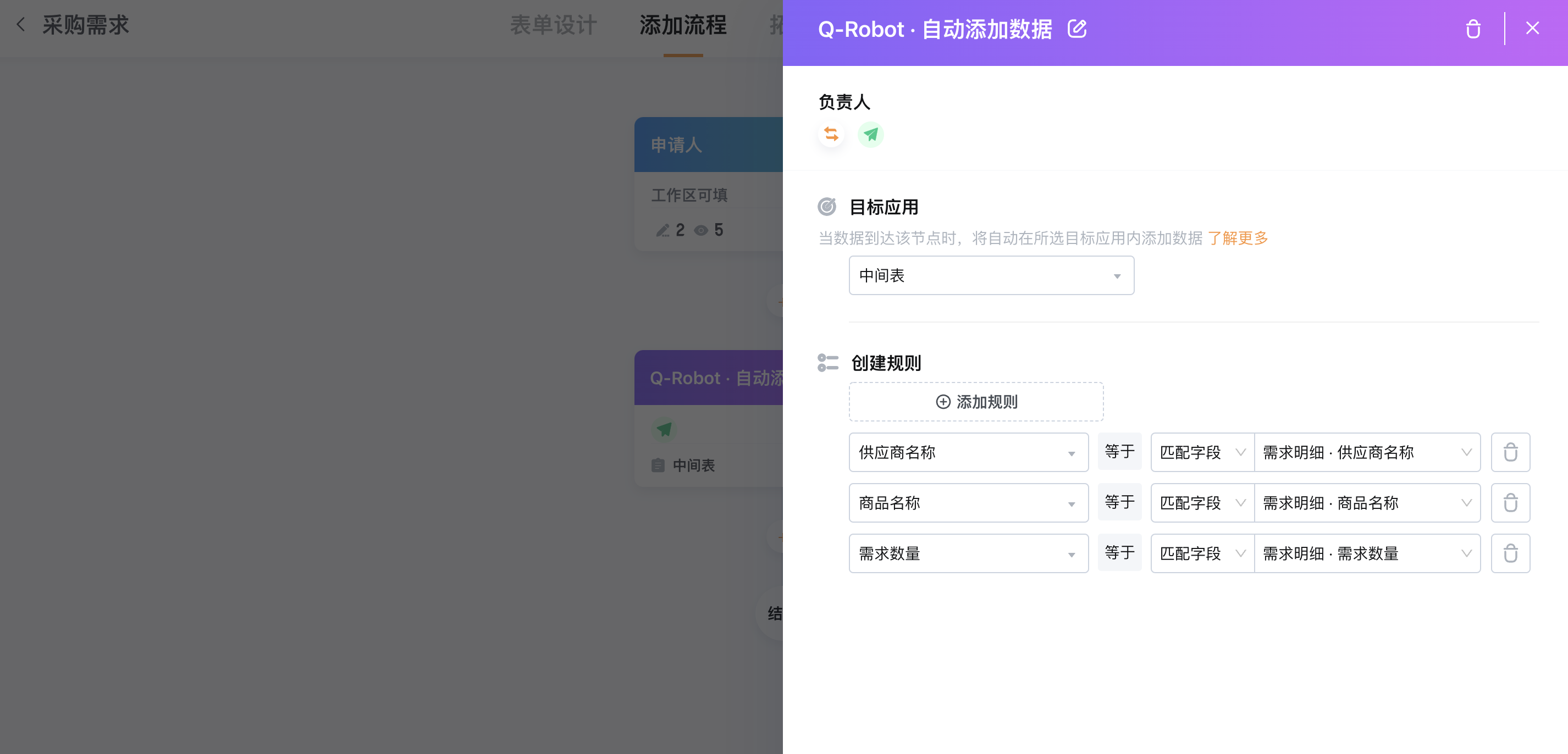Click the panel title Q-Robot · 自动添加数据

click(x=935, y=29)
